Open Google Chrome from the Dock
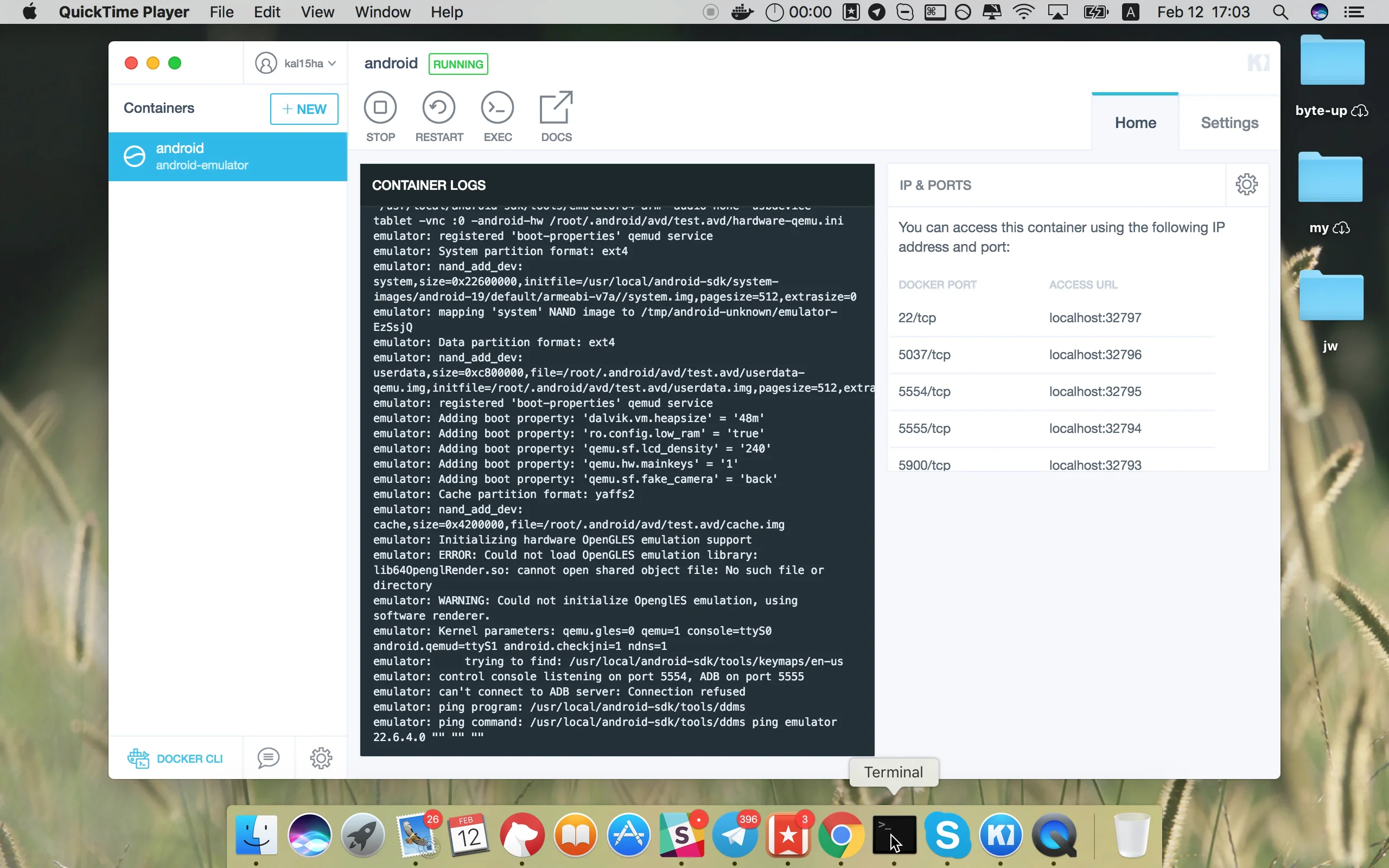 click(840, 836)
